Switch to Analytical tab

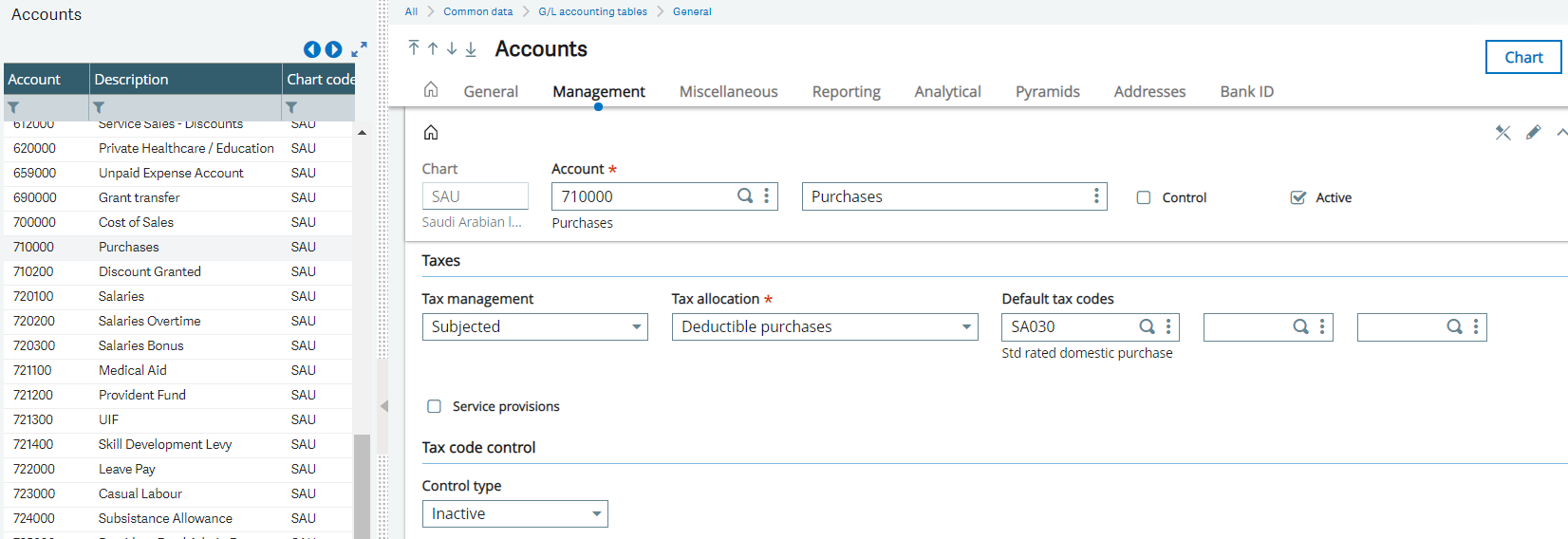click(947, 91)
